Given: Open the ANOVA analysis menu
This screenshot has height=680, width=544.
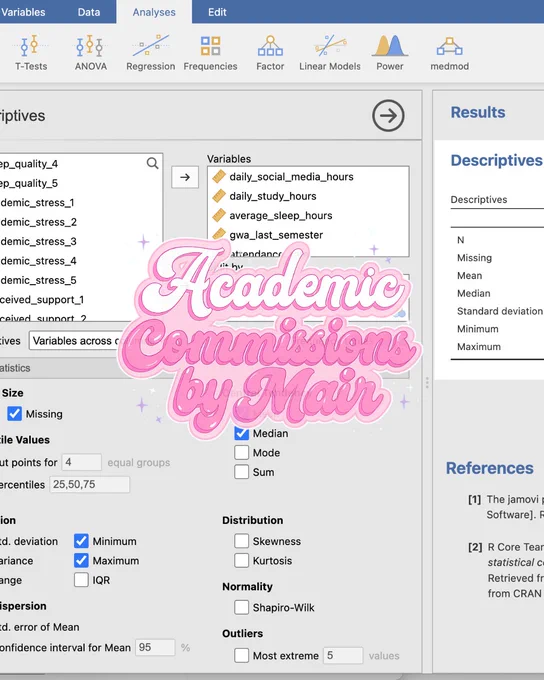Looking at the screenshot, I should click(x=90, y=53).
